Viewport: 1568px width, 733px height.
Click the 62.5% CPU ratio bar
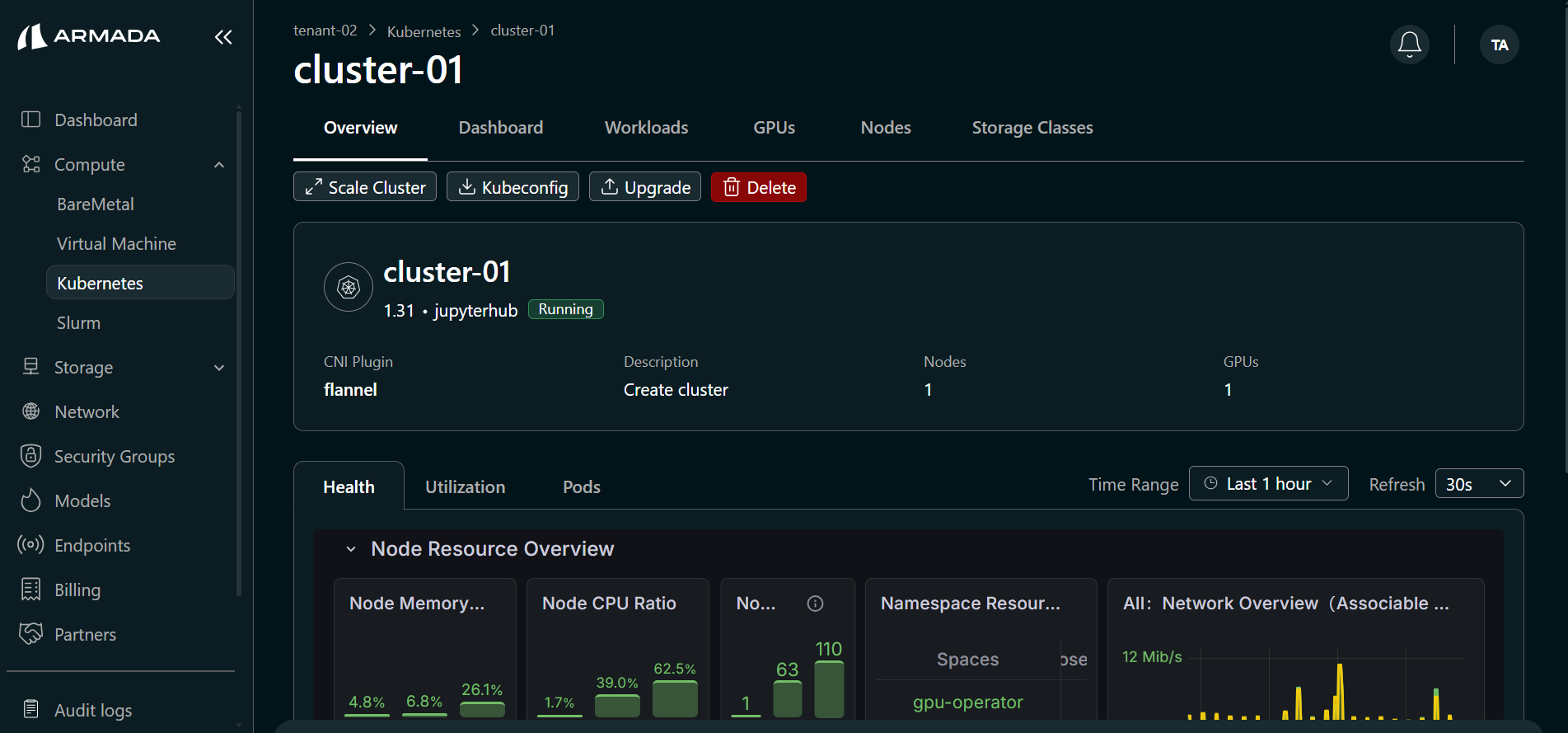pos(675,698)
